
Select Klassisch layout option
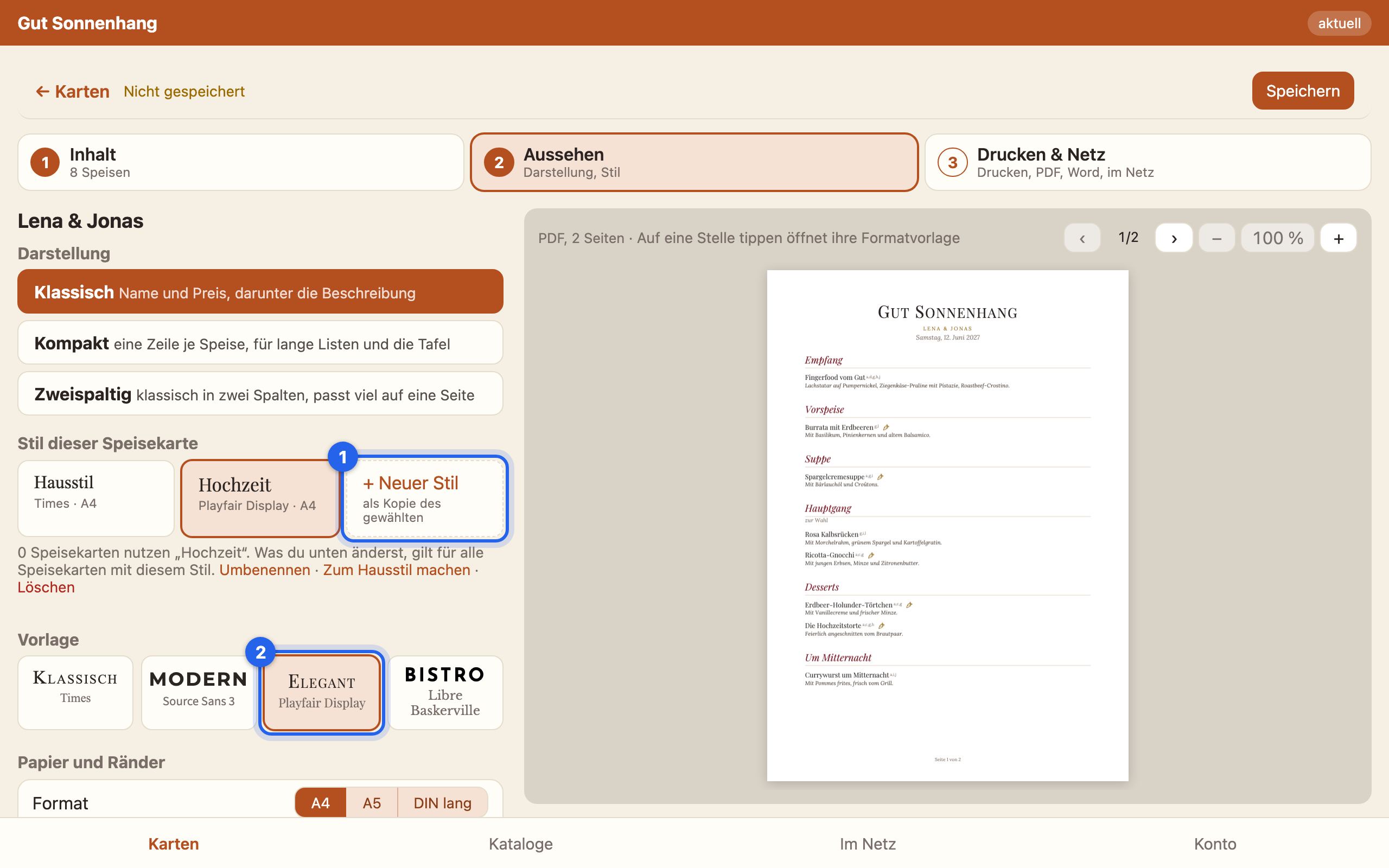(x=260, y=292)
